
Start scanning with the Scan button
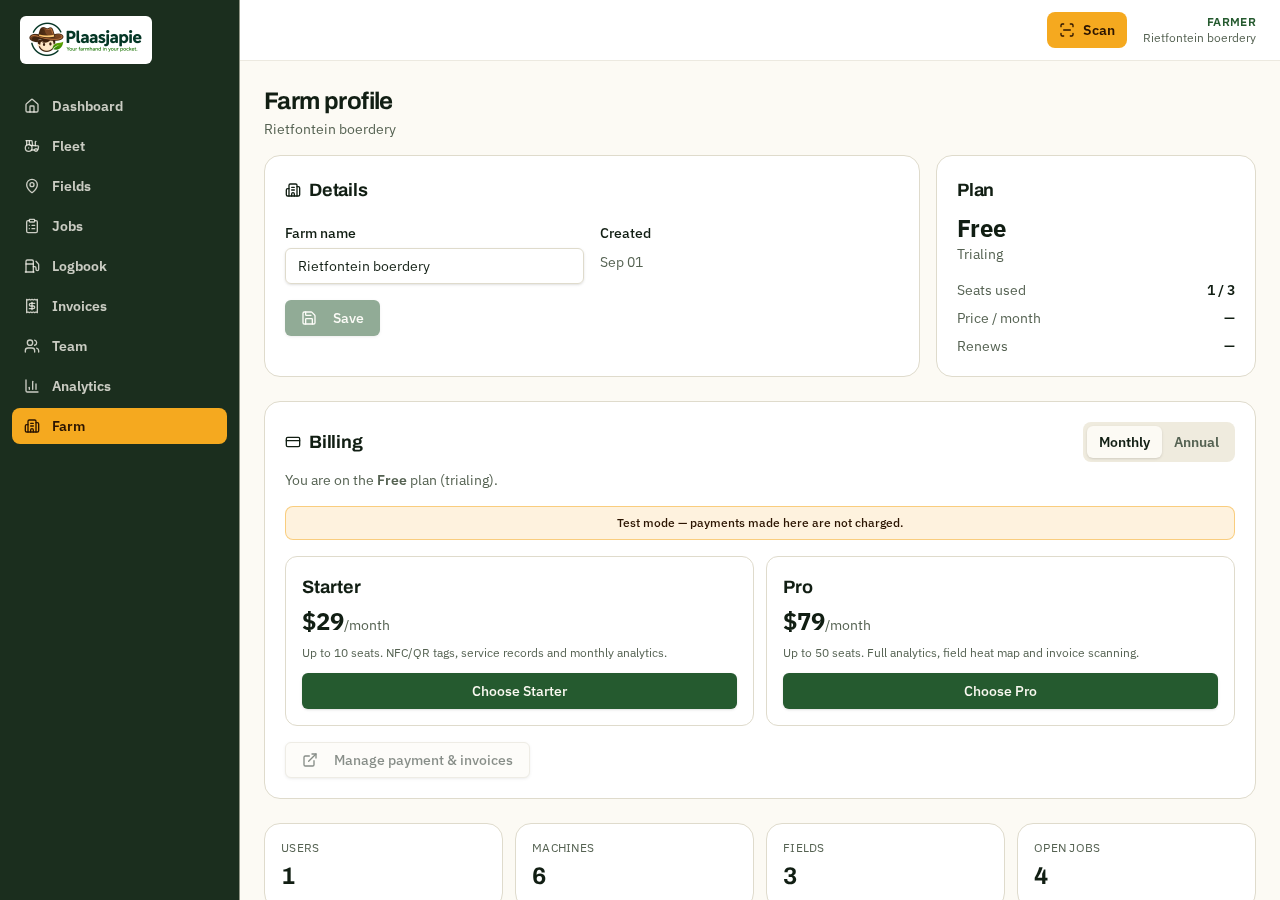(1087, 30)
